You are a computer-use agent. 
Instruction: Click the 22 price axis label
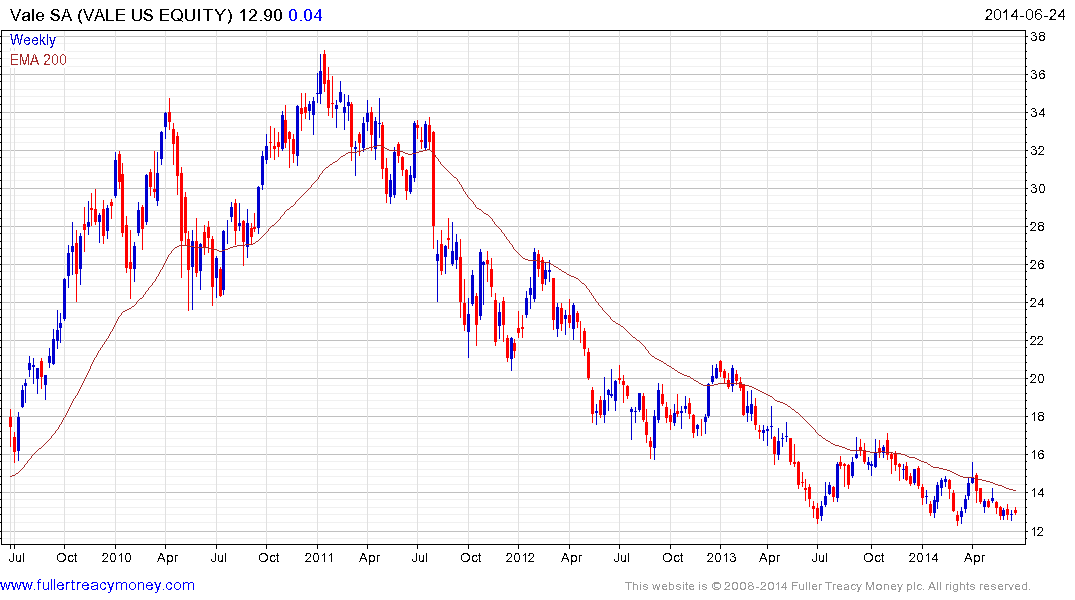tap(1038, 341)
